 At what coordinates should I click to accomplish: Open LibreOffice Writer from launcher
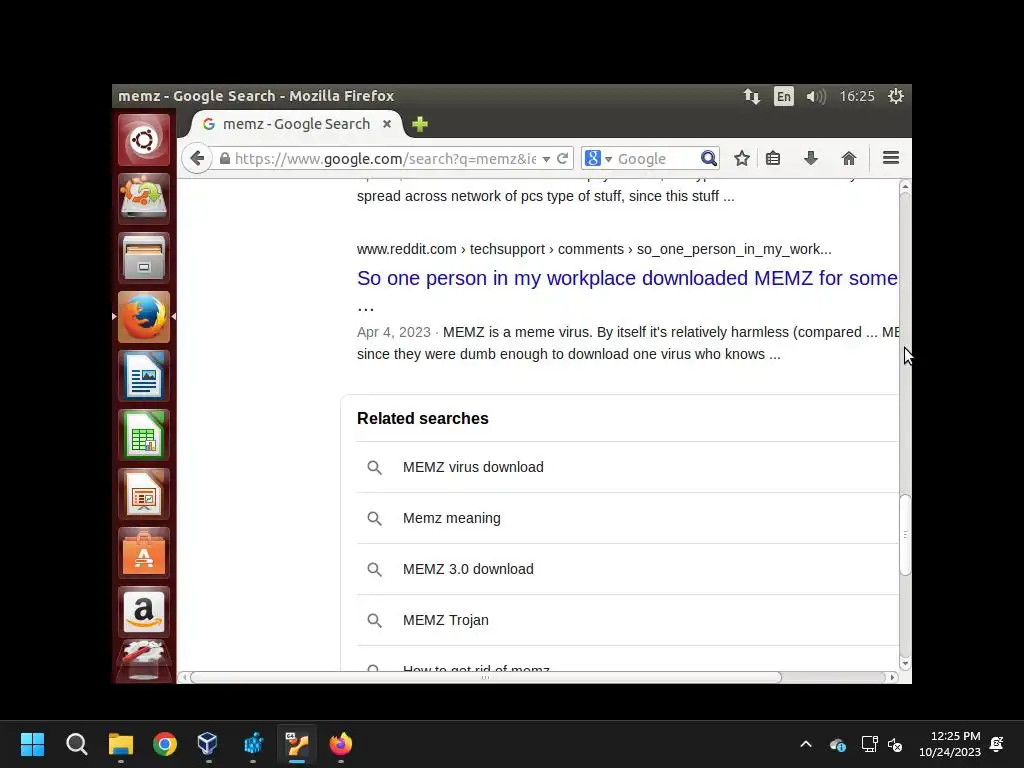pyautogui.click(x=144, y=376)
